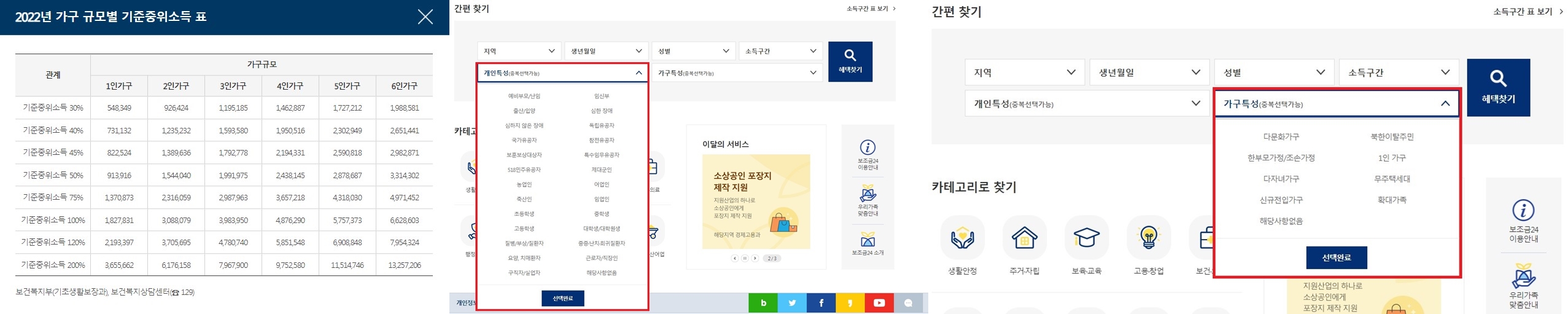The width and height of the screenshot is (1568, 314).
Task: Open the 소득구간 dropdown in the 가구특성 screenshot
Action: 1399,73
